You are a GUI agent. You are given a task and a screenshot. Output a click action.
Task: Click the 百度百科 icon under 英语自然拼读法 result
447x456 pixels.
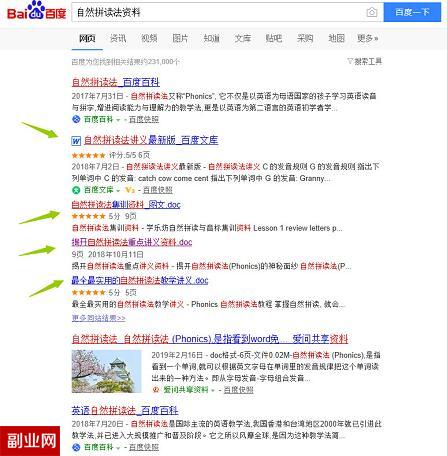(x=76, y=447)
